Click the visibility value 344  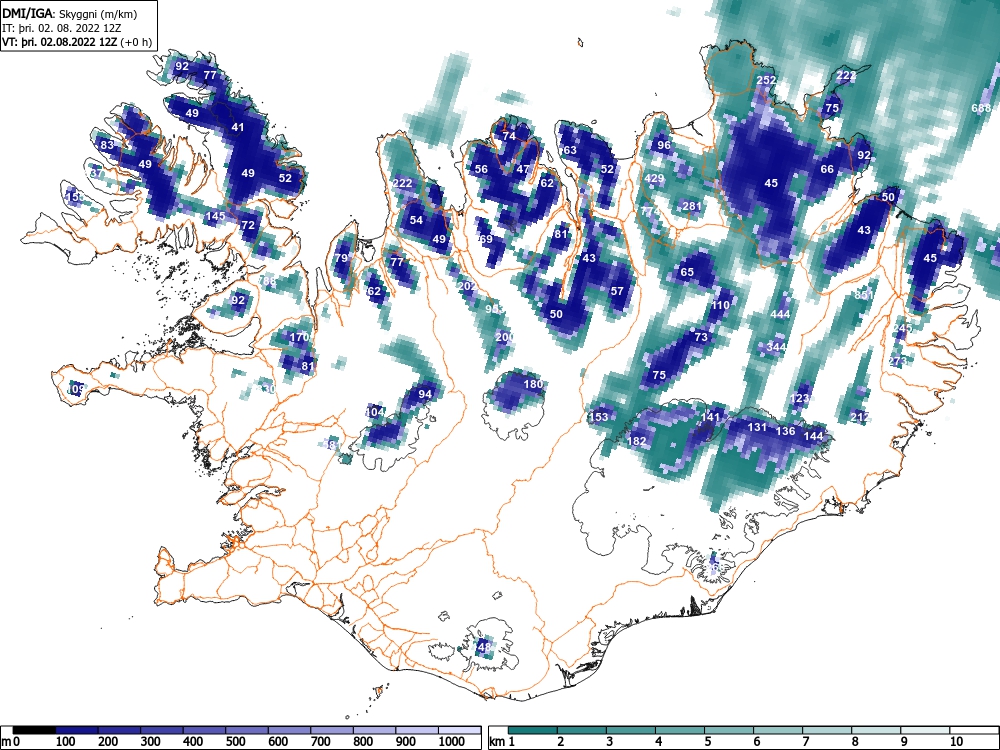tap(776, 347)
